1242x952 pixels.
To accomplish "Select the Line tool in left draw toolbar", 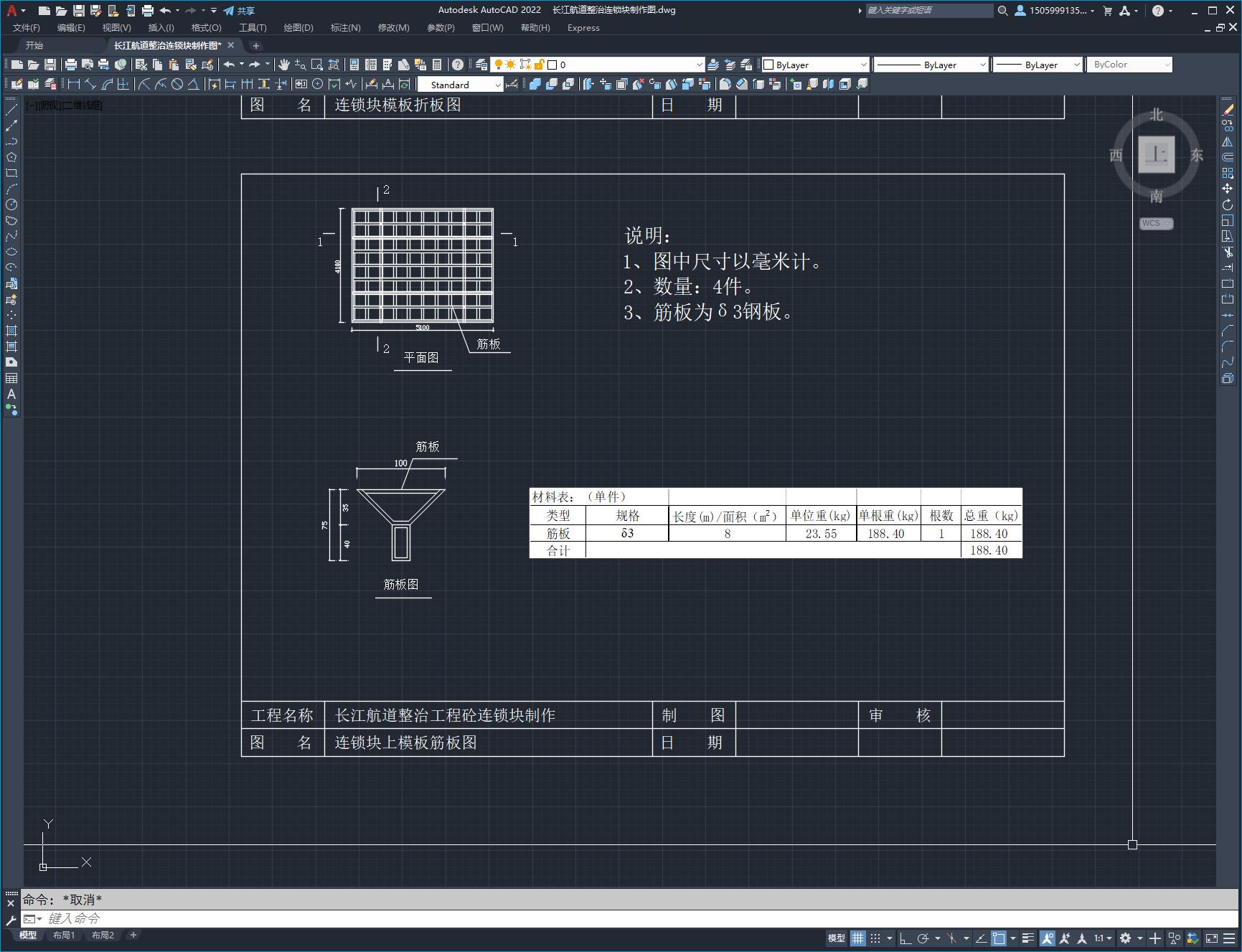I will (11, 110).
